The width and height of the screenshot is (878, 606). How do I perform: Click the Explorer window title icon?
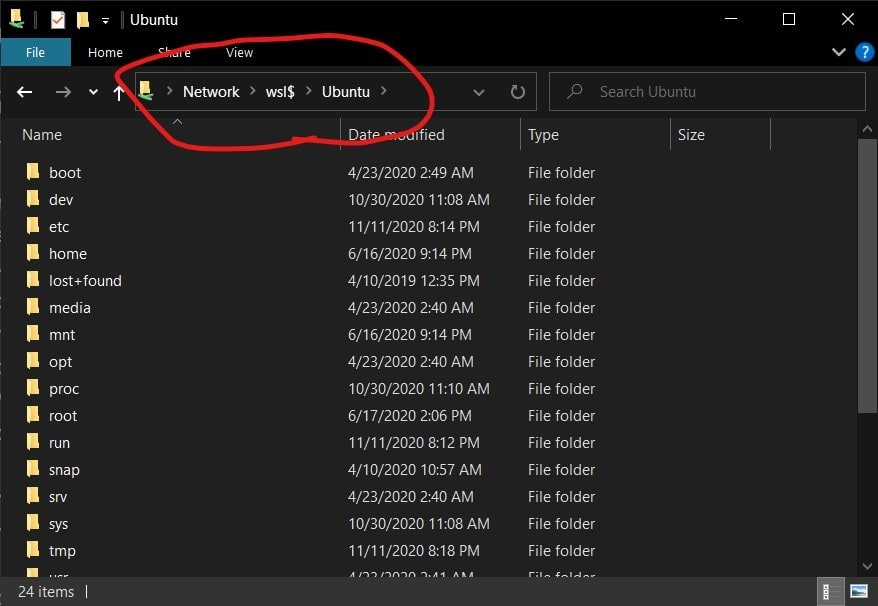point(17,20)
